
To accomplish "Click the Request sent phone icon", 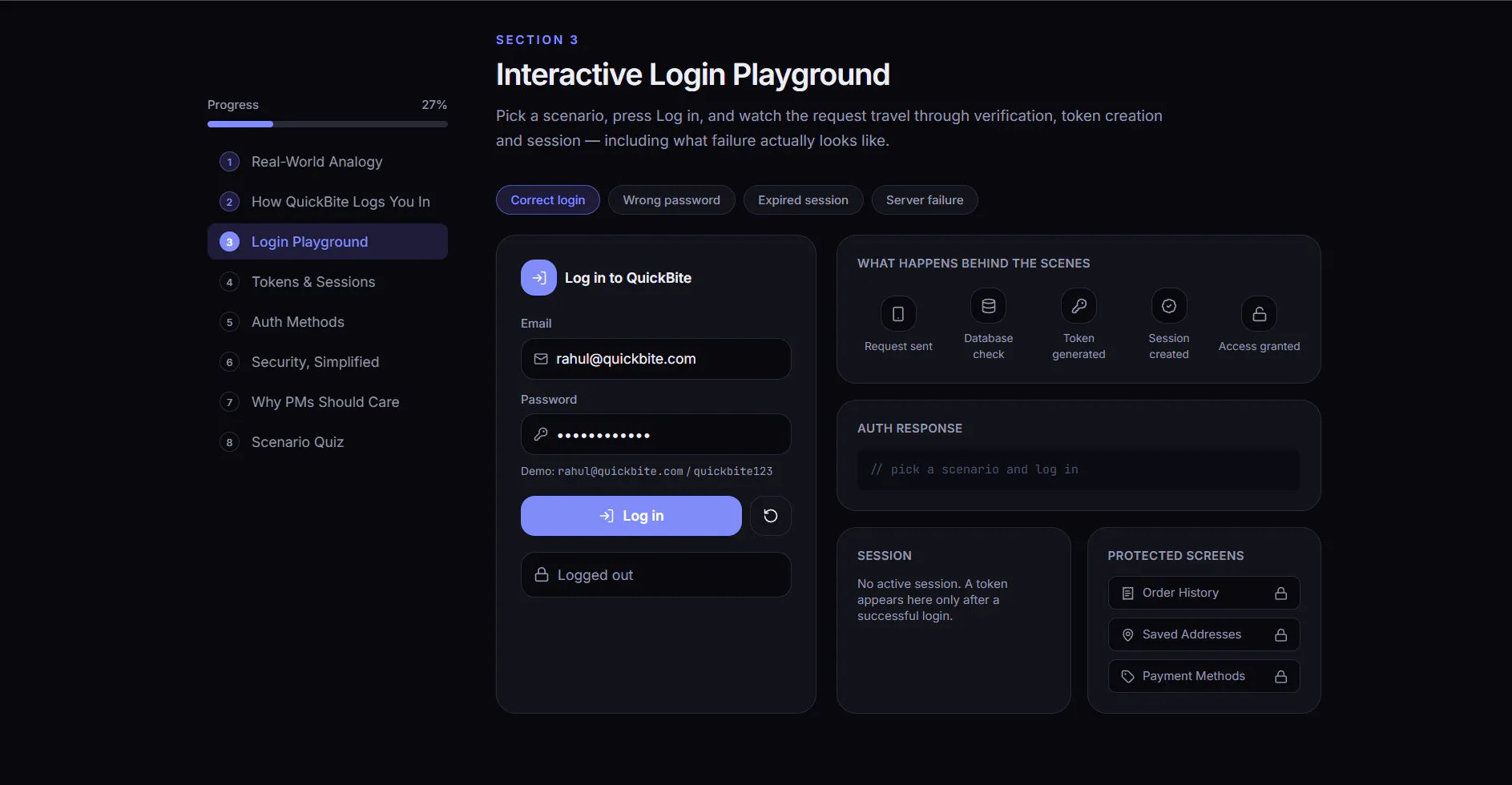I will click(x=898, y=314).
